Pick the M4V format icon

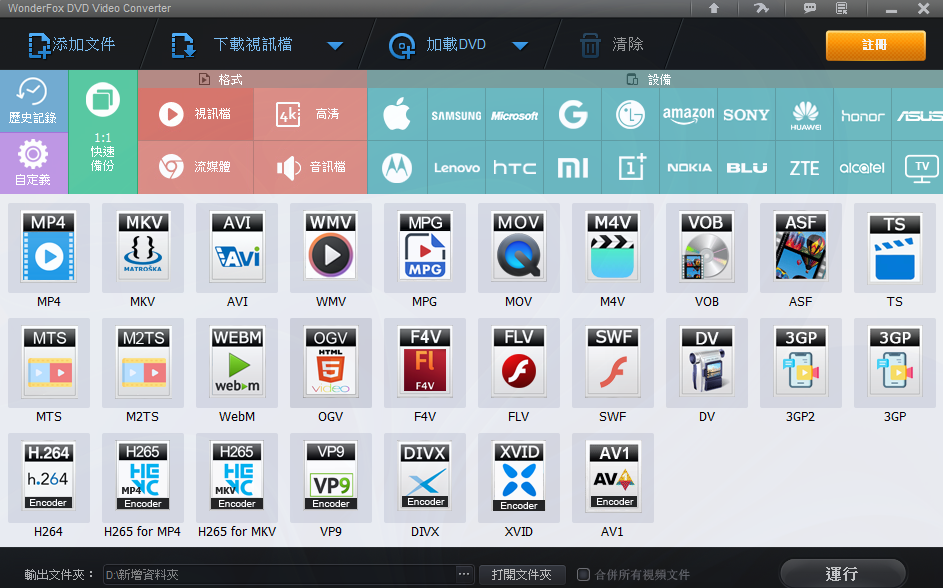click(612, 247)
